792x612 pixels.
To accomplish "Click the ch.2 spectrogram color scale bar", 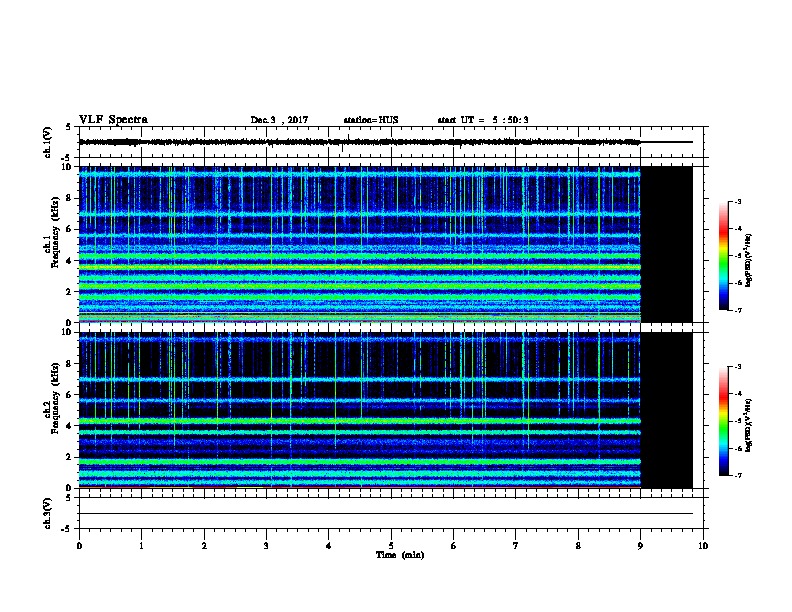I will [x=723, y=421].
